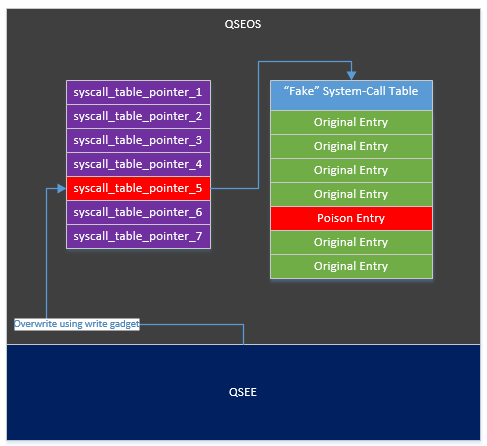Image resolution: width=487 pixels, height=446 pixels.
Task: Select the syscall_table_pointer_4 row
Action: click(138, 164)
